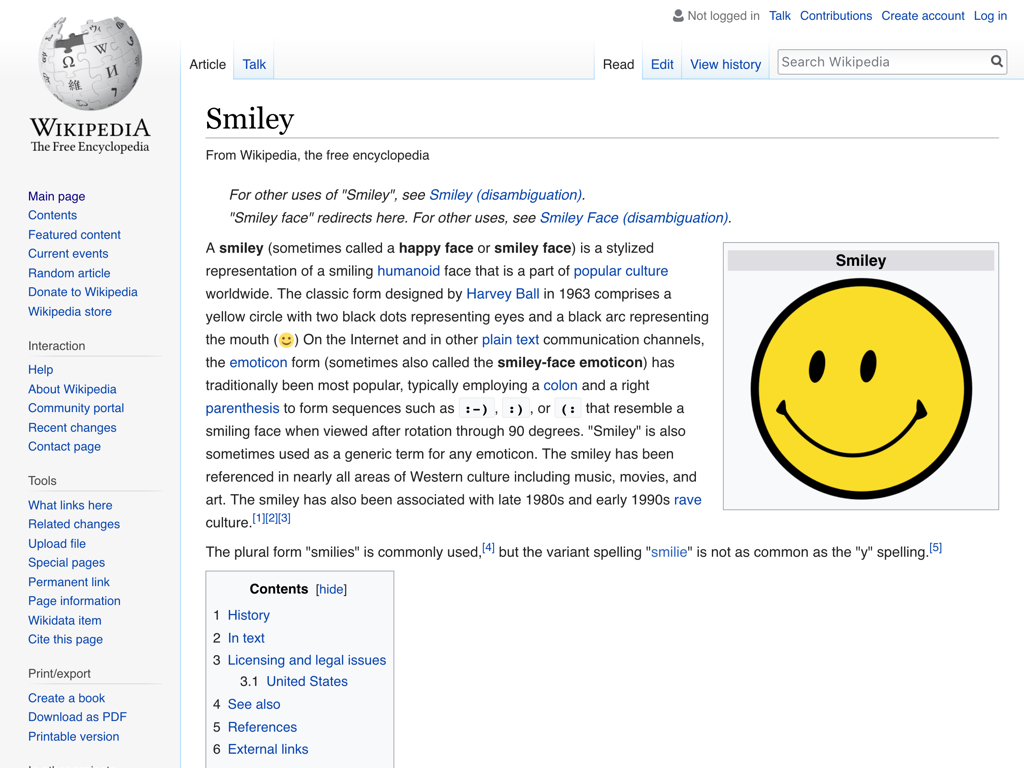Open the large Smiley infobox image

coord(861,389)
